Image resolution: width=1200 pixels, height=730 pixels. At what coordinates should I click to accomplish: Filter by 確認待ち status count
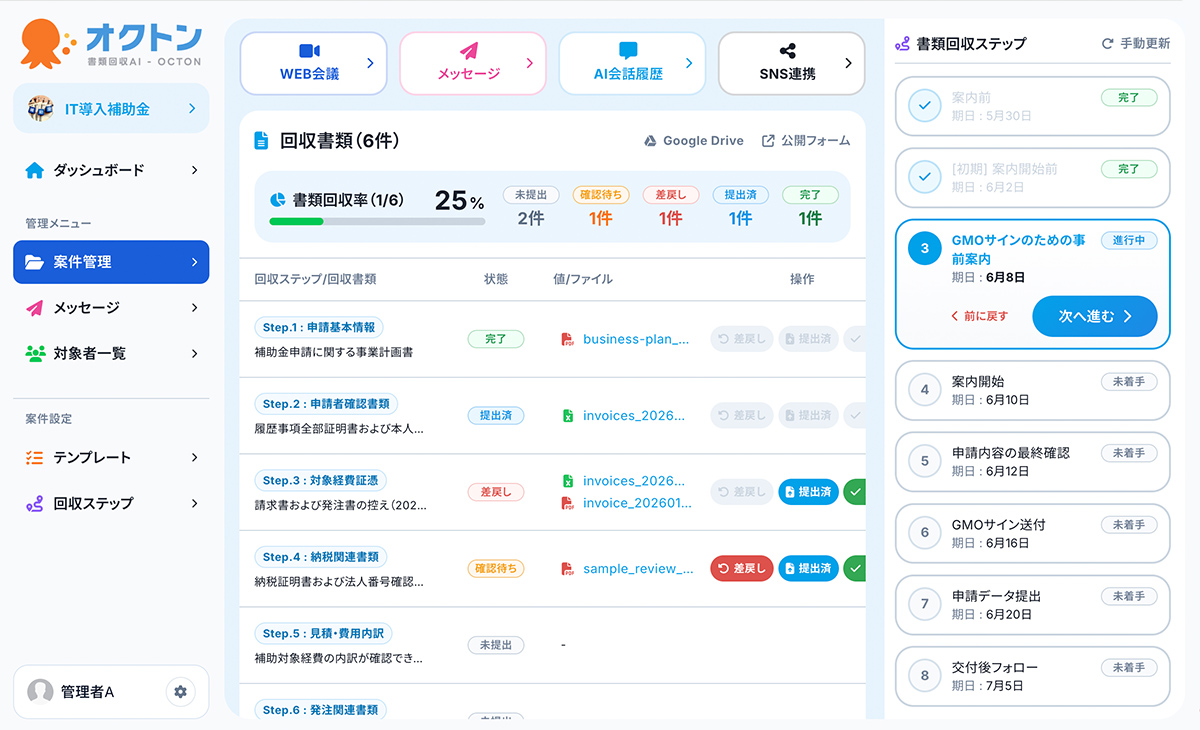click(601, 207)
